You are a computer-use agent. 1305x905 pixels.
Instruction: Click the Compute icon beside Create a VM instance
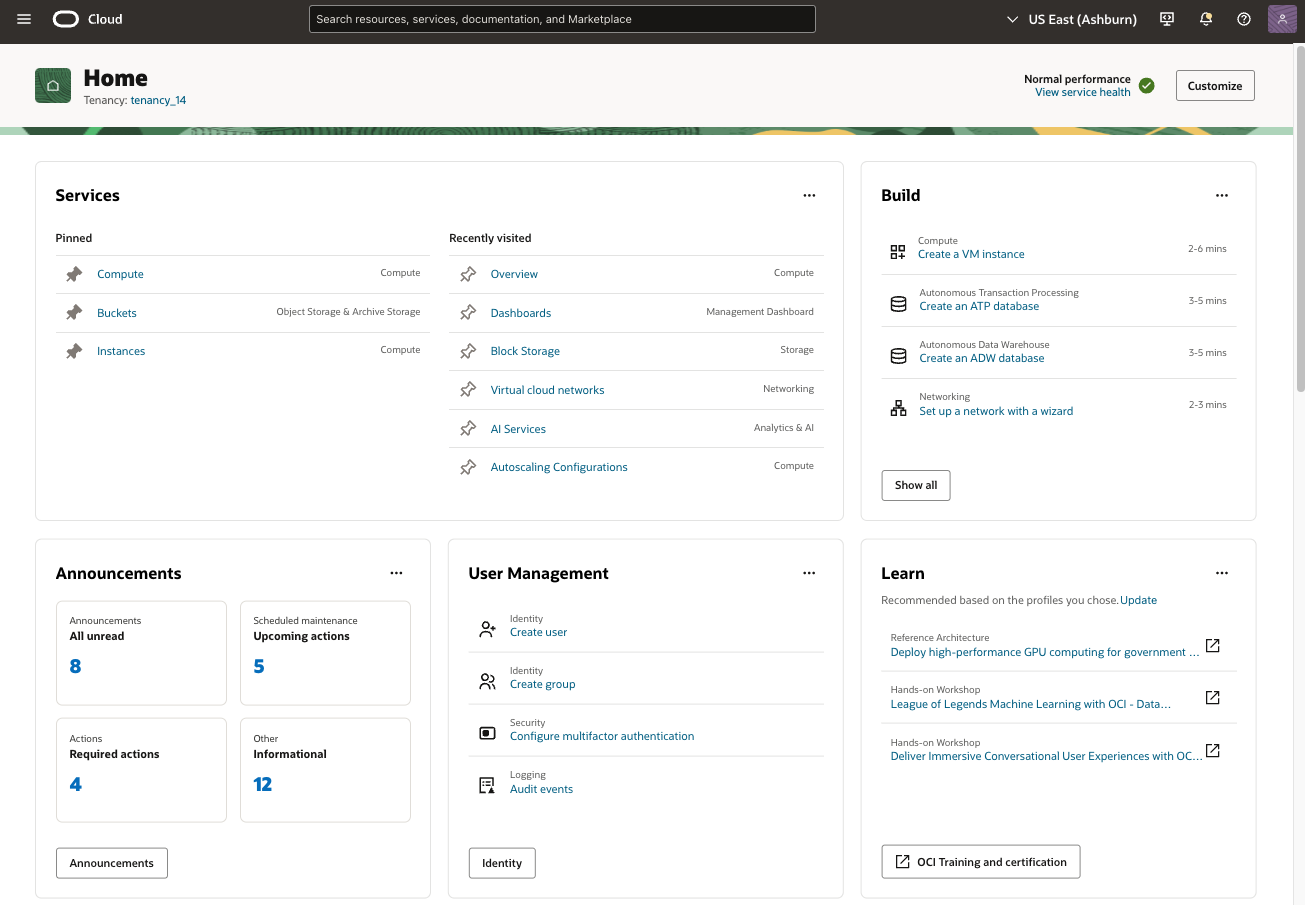tap(898, 247)
